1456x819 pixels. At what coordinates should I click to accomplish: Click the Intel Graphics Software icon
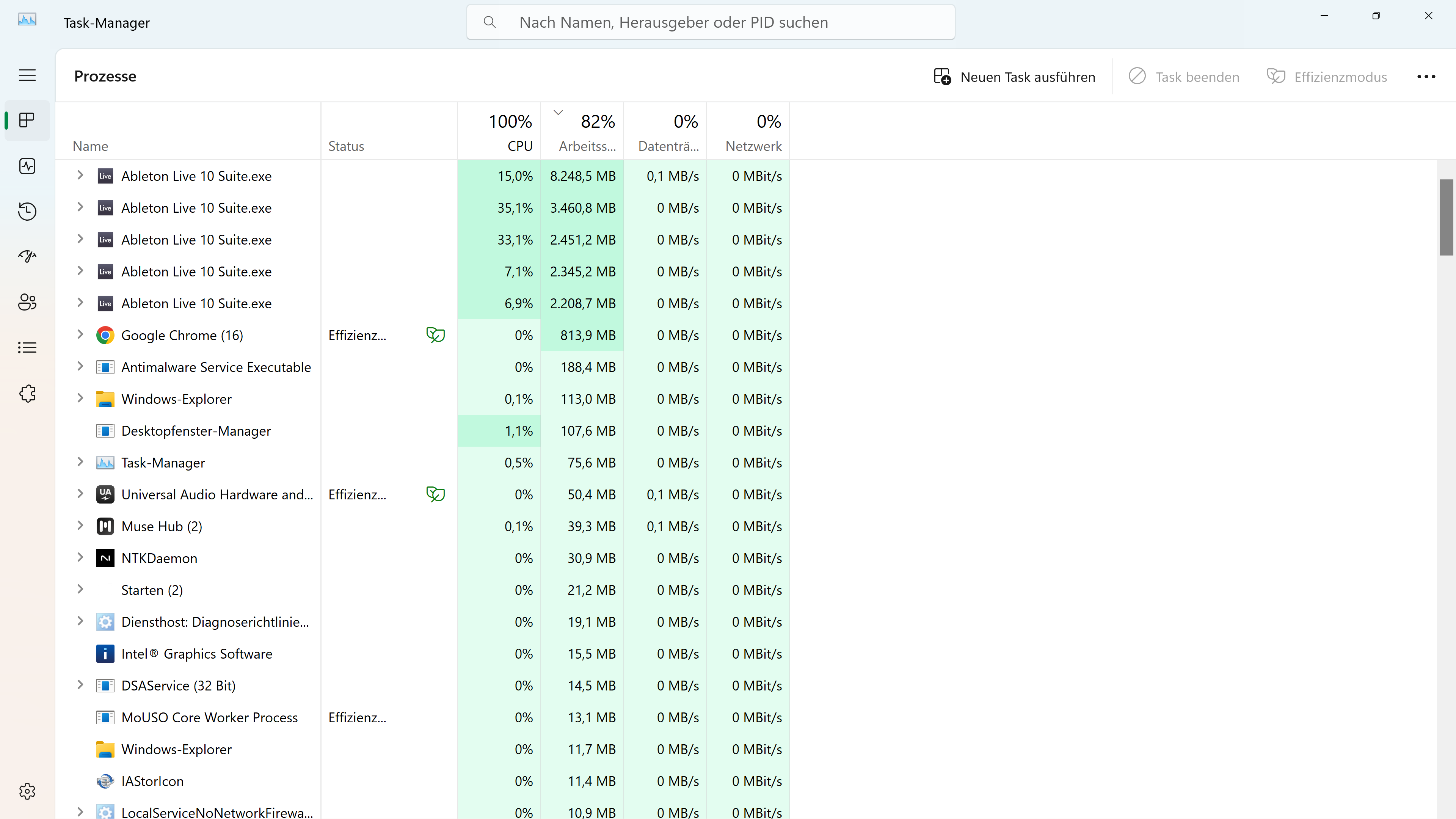(105, 654)
